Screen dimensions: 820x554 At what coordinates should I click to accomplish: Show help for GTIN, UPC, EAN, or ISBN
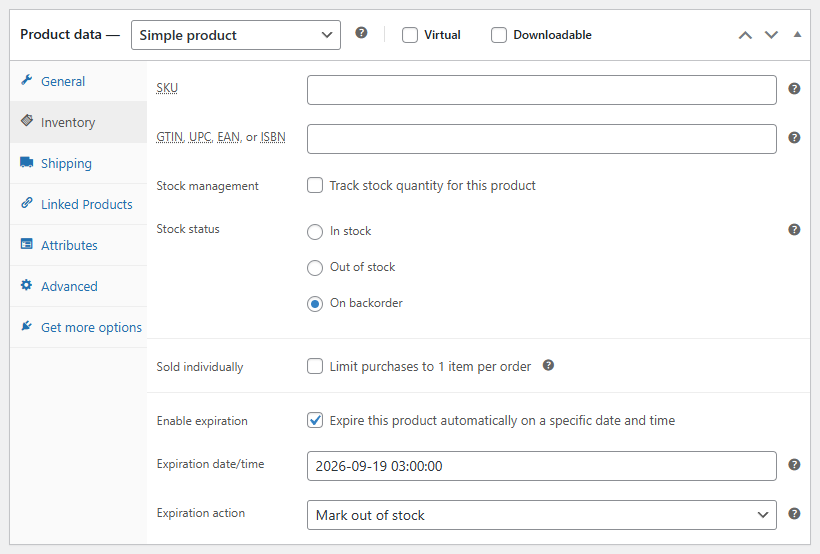794,138
